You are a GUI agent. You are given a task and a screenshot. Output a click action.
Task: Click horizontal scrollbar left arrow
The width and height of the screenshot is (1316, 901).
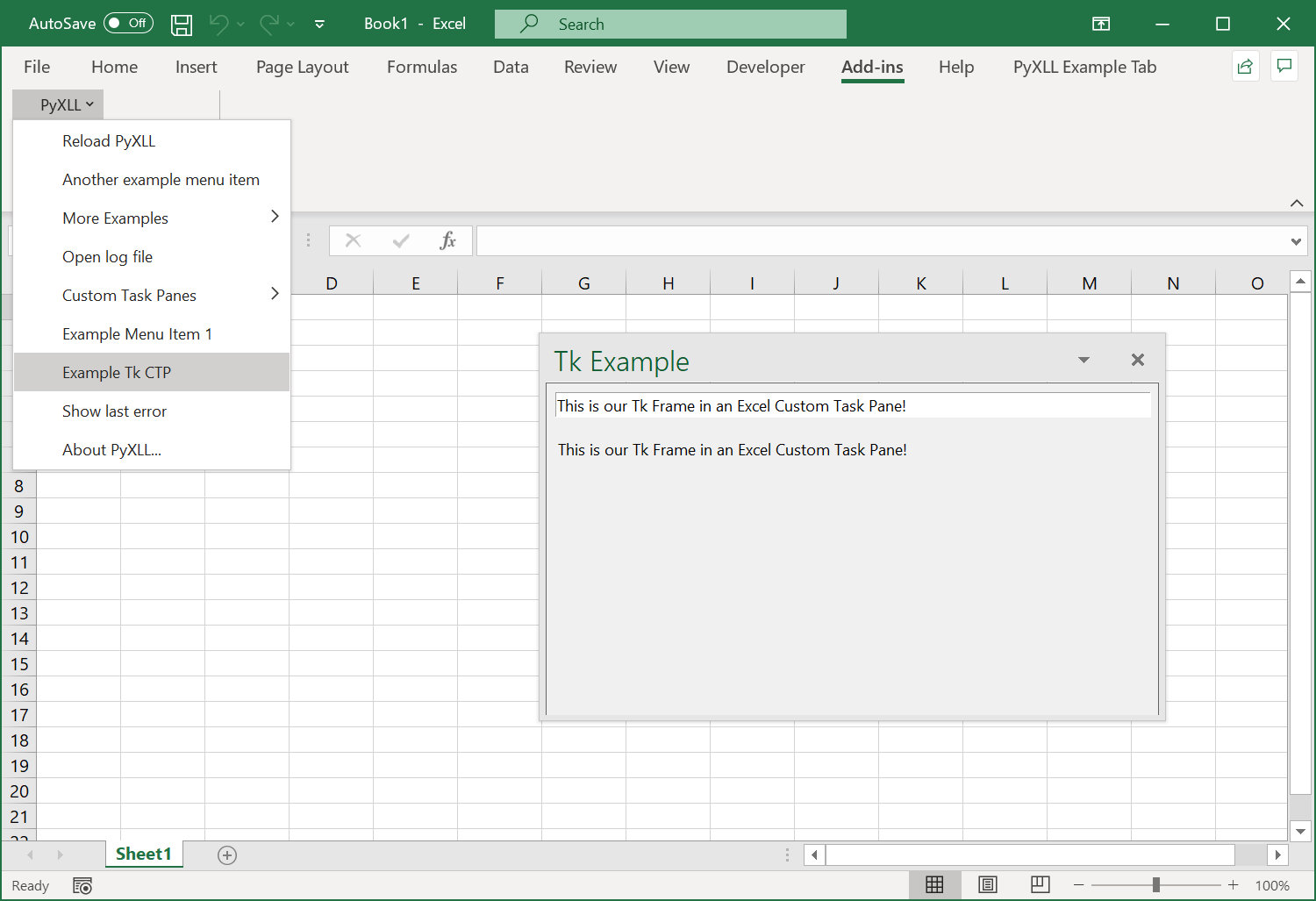point(815,855)
